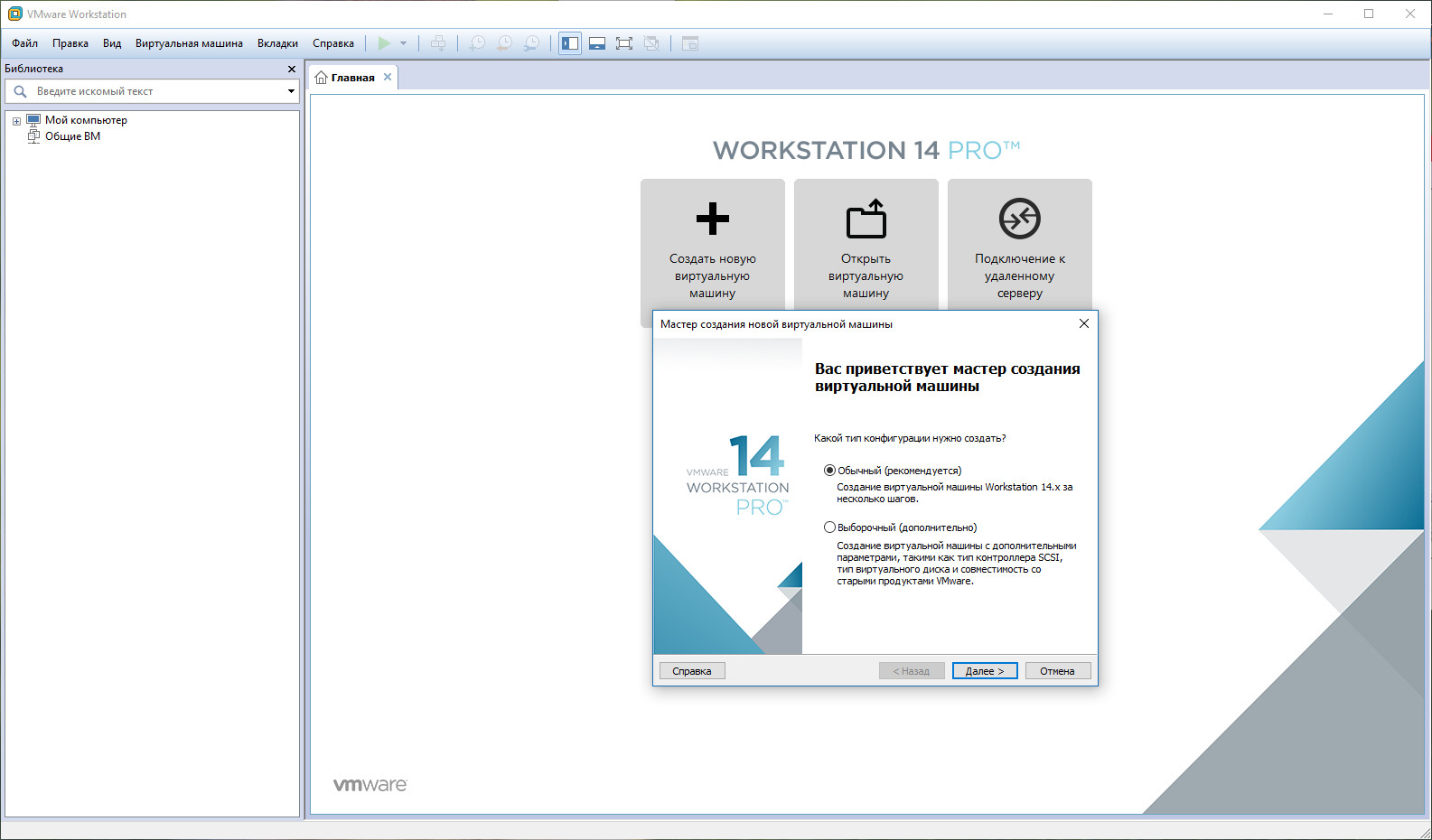This screenshot has width=1432, height=840.
Task: Click the VMware Workstation title bar app icon
Action: (x=14, y=14)
